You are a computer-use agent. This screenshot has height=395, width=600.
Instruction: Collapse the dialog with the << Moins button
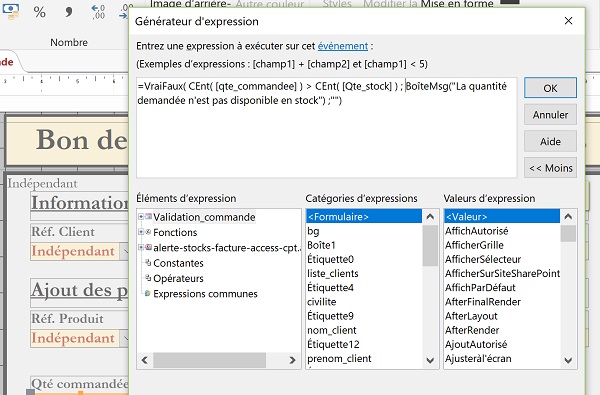[x=550, y=168]
